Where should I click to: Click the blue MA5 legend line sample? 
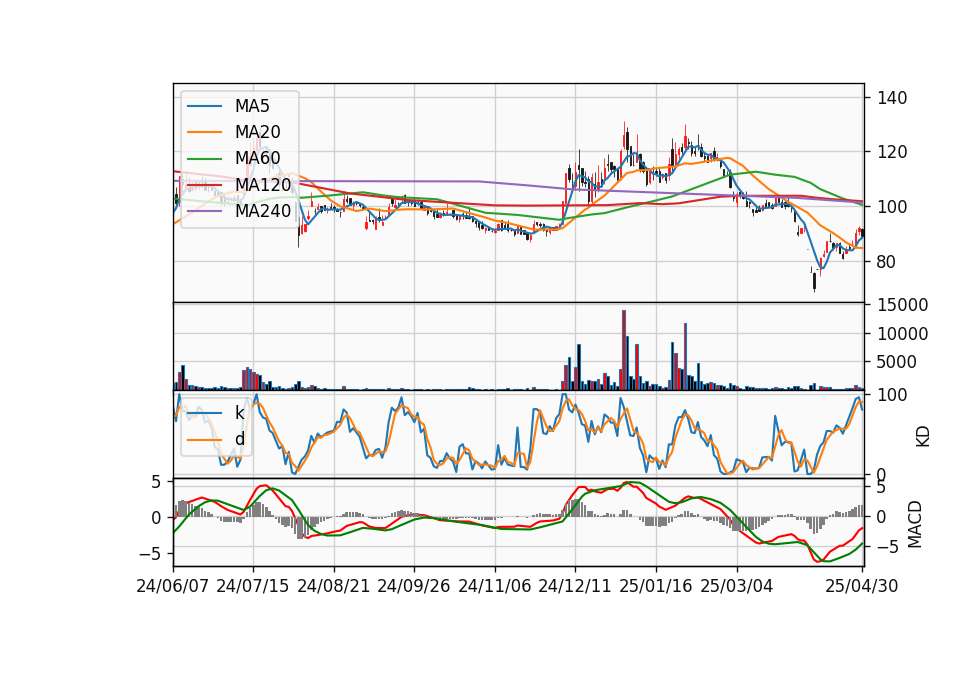204,107
